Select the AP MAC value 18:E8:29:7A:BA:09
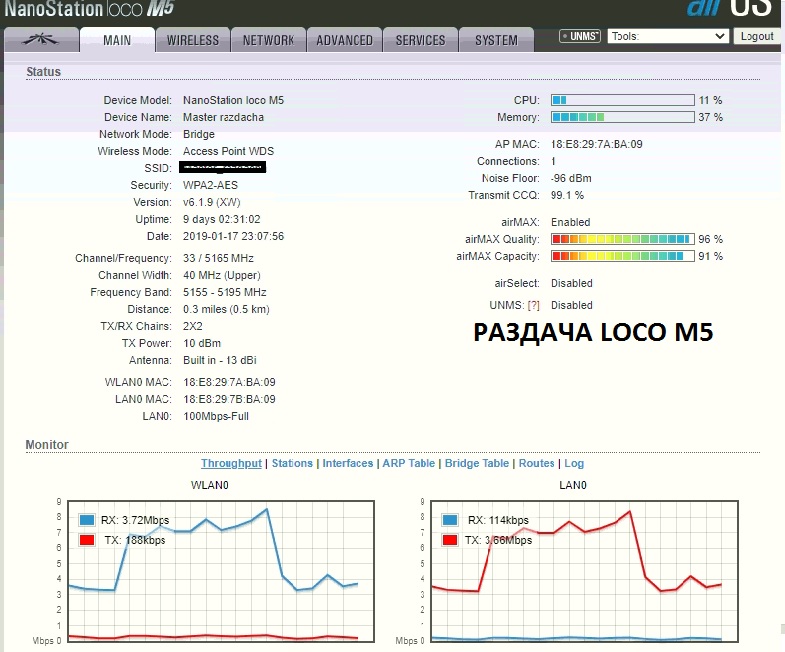 597,144
